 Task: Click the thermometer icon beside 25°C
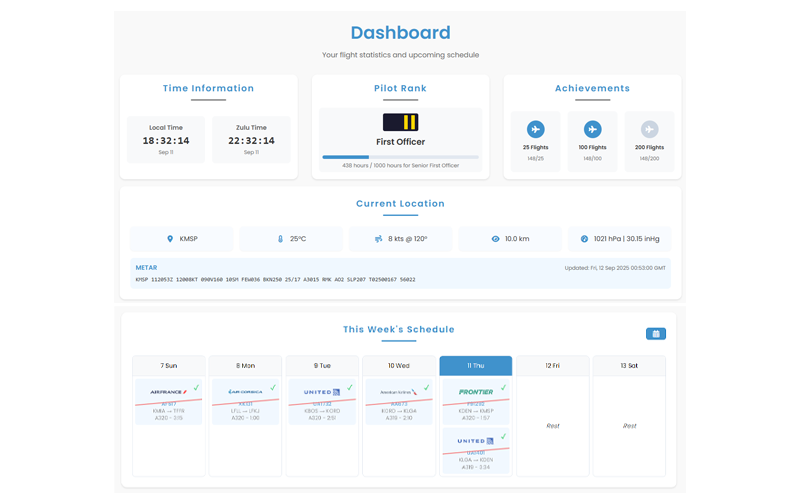click(280, 239)
